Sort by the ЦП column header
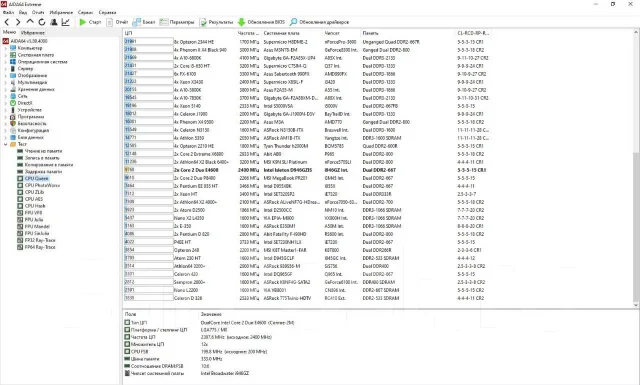This screenshot has height=385, width=640. 180,33
